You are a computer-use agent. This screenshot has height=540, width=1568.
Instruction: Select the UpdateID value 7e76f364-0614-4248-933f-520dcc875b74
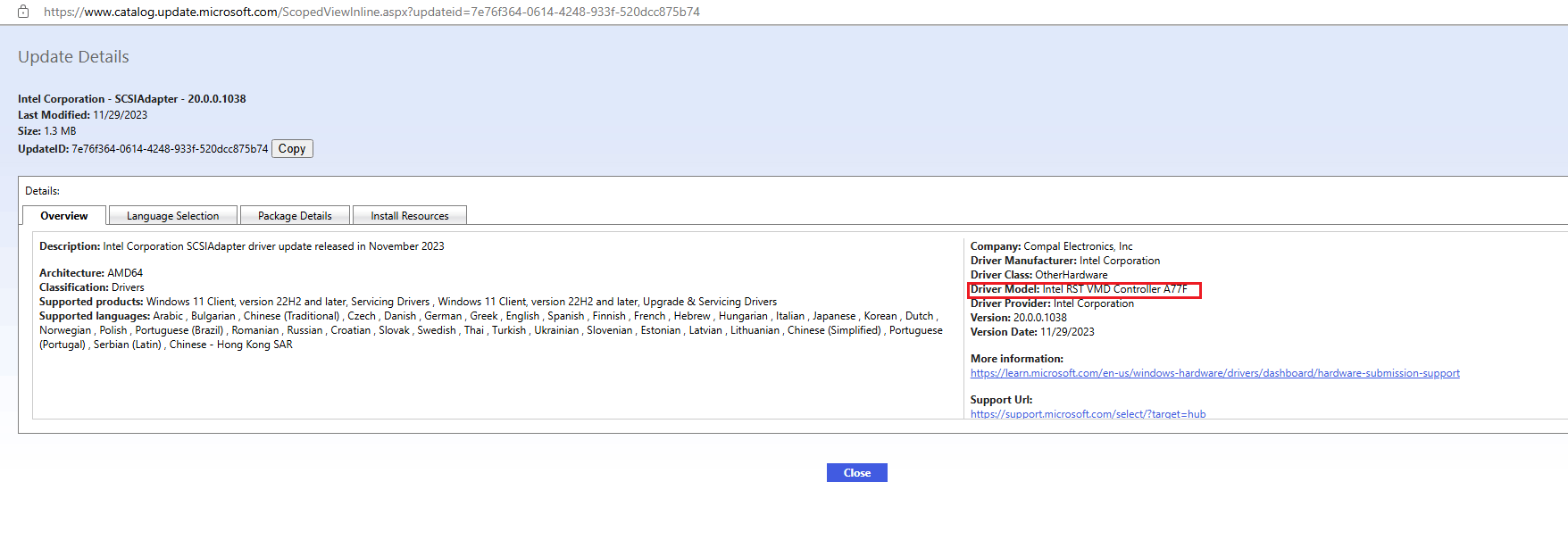[170, 149]
